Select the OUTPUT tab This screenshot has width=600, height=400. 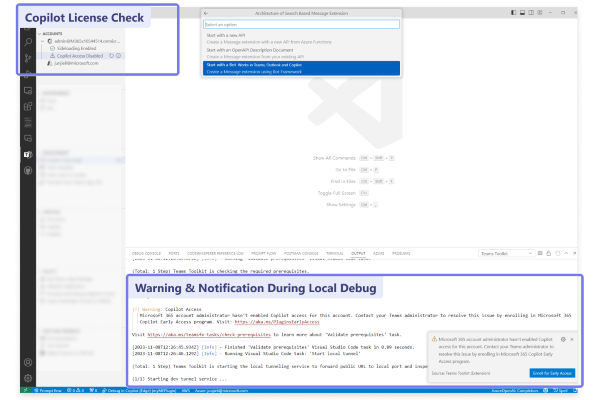click(358, 253)
